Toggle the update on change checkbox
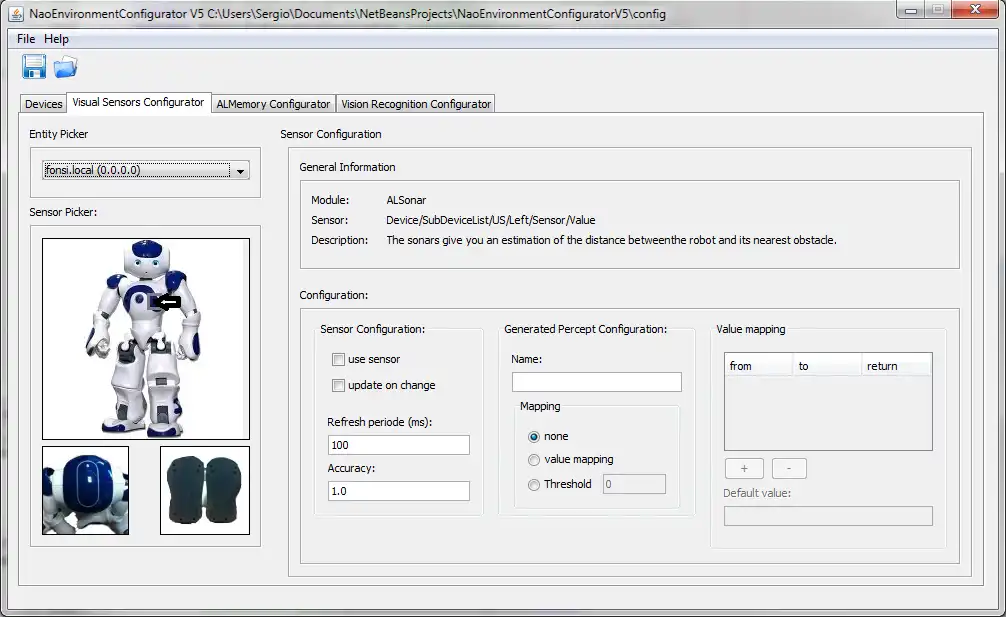Viewport: 1006px width, 617px height. 338,385
